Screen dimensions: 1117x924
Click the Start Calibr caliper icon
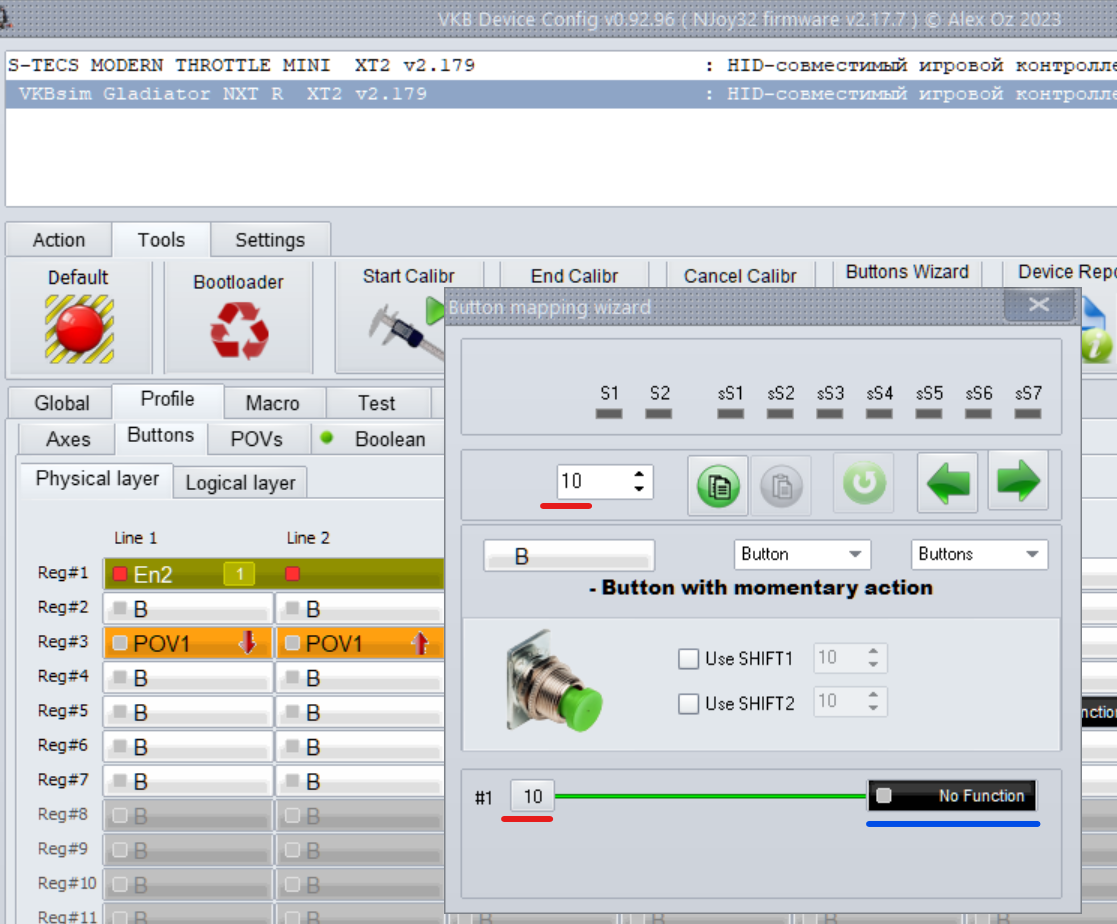click(x=407, y=331)
